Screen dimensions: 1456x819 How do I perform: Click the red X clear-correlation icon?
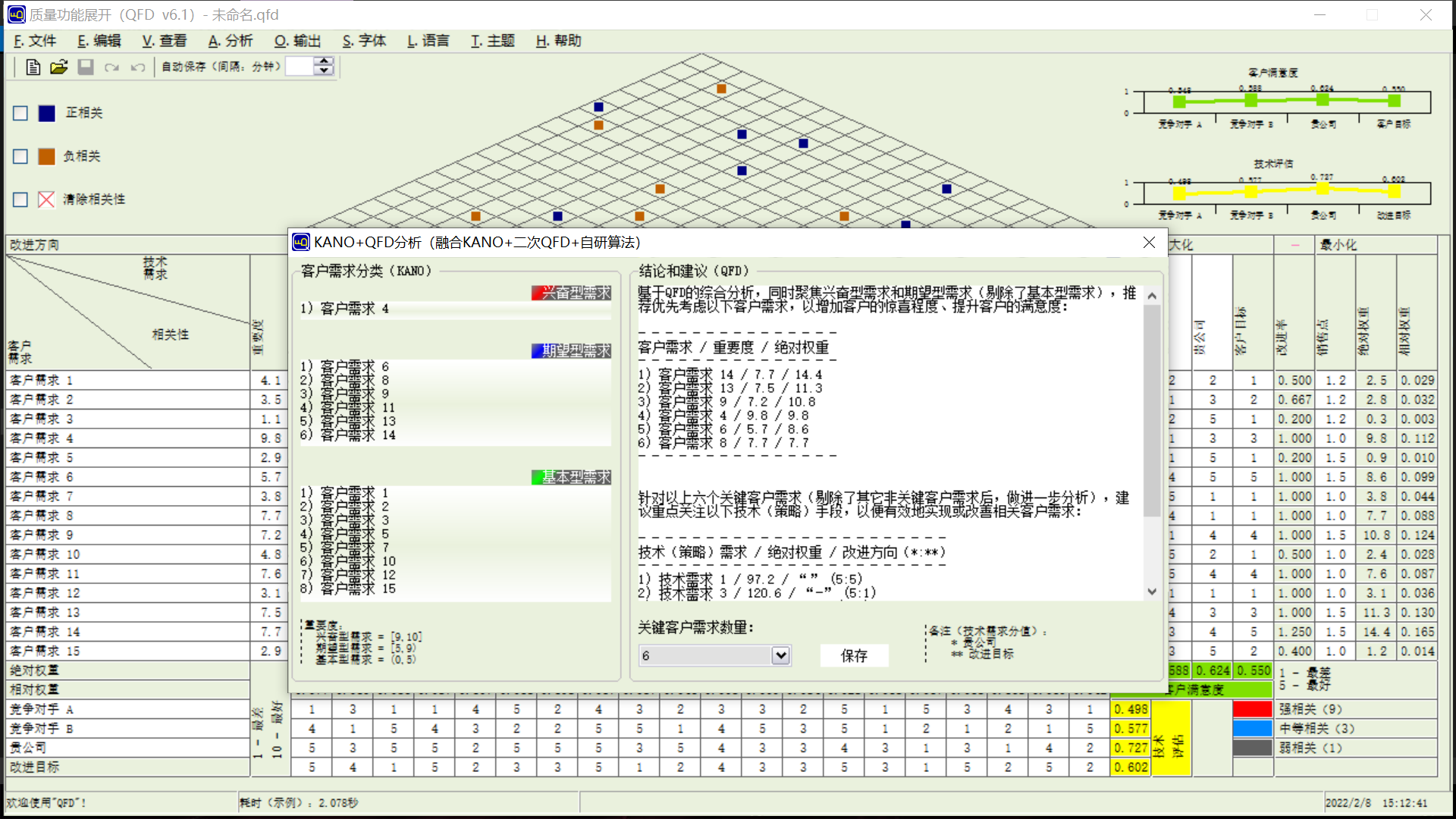(x=46, y=199)
